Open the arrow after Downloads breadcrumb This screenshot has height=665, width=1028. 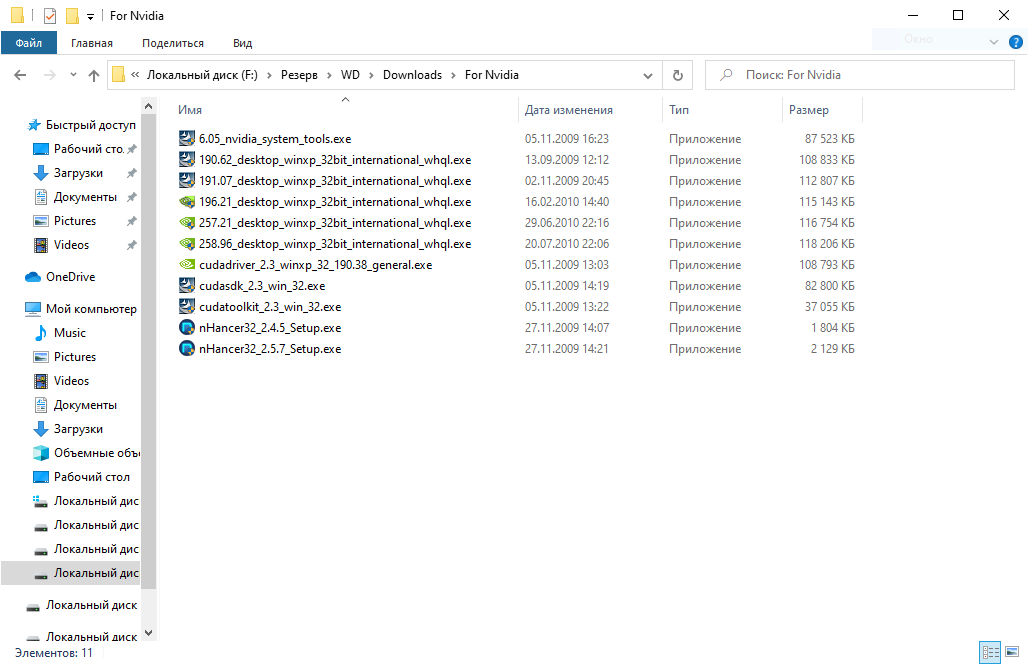(x=453, y=75)
